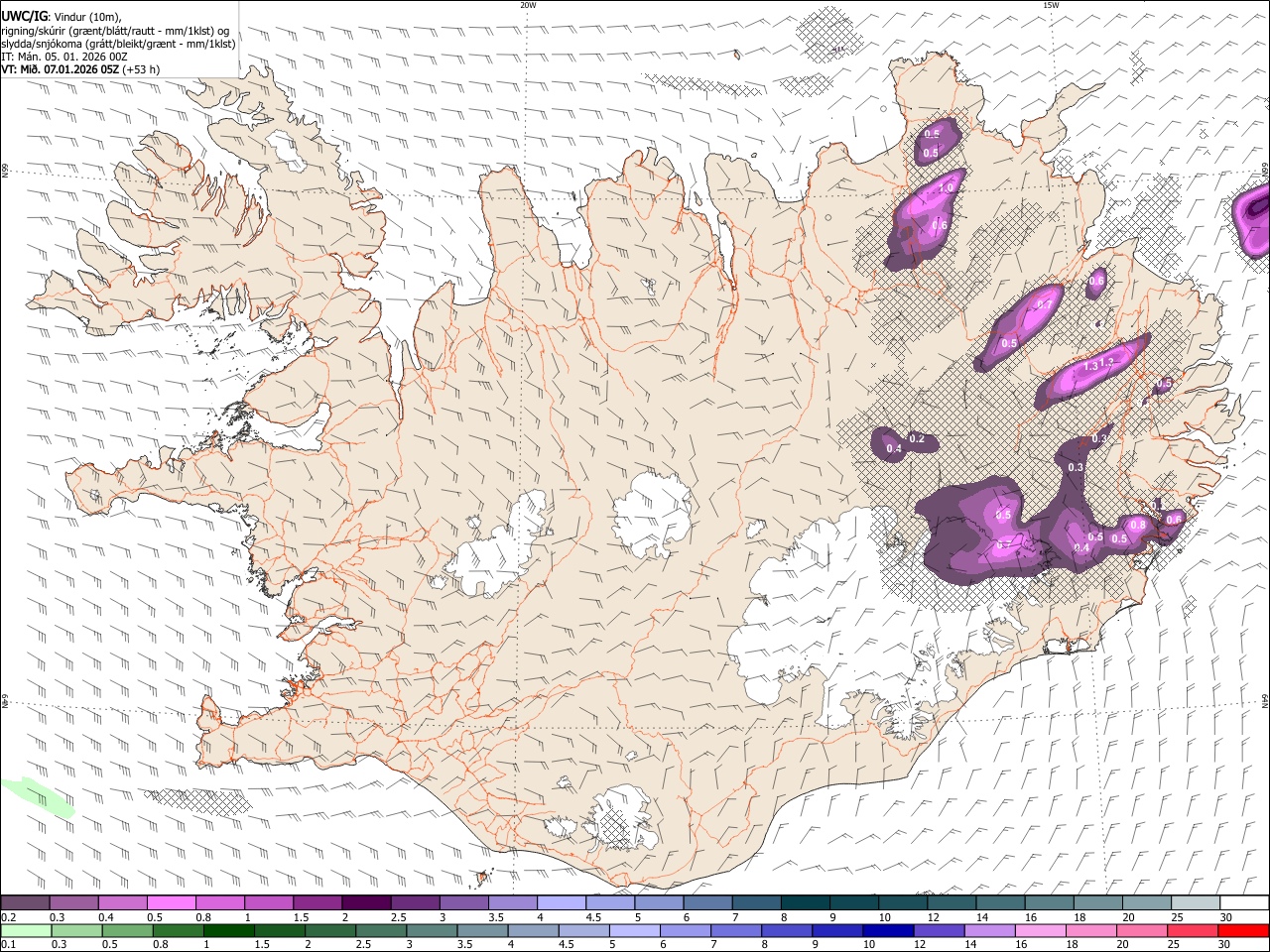The height and width of the screenshot is (952, 1270).
Task: Select the top-row swatch between 14 and 16
Action: point(1000,903)
